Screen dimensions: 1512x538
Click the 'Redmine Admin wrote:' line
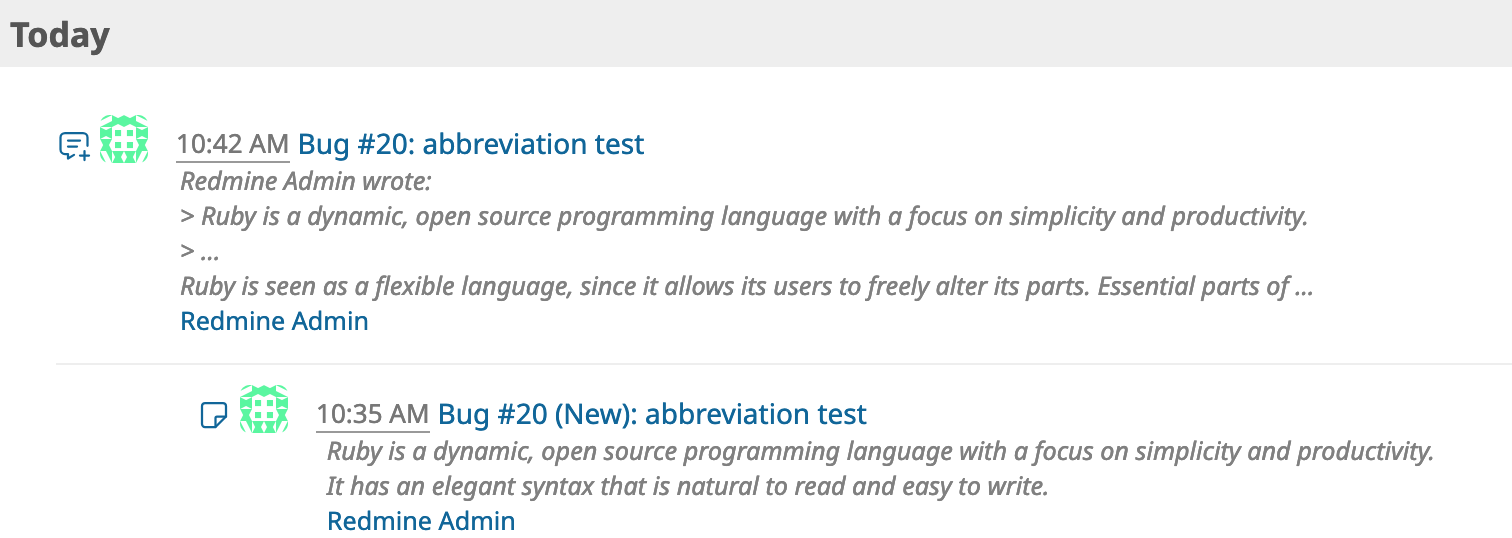[x=306, y=182]
